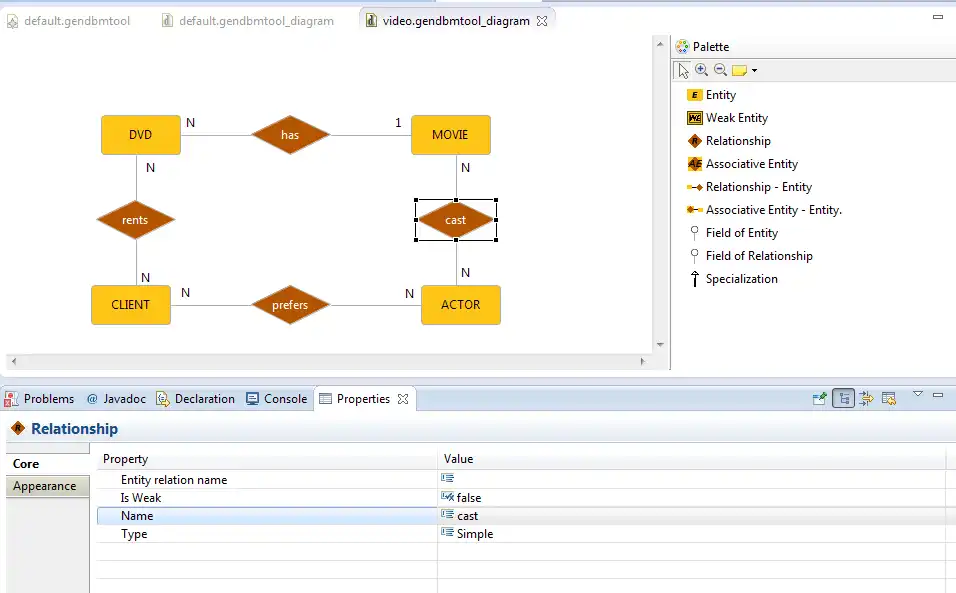Click horizontal scrollbar right arrow
Viewport: 956px width, 593px height.
coord(643,361)
